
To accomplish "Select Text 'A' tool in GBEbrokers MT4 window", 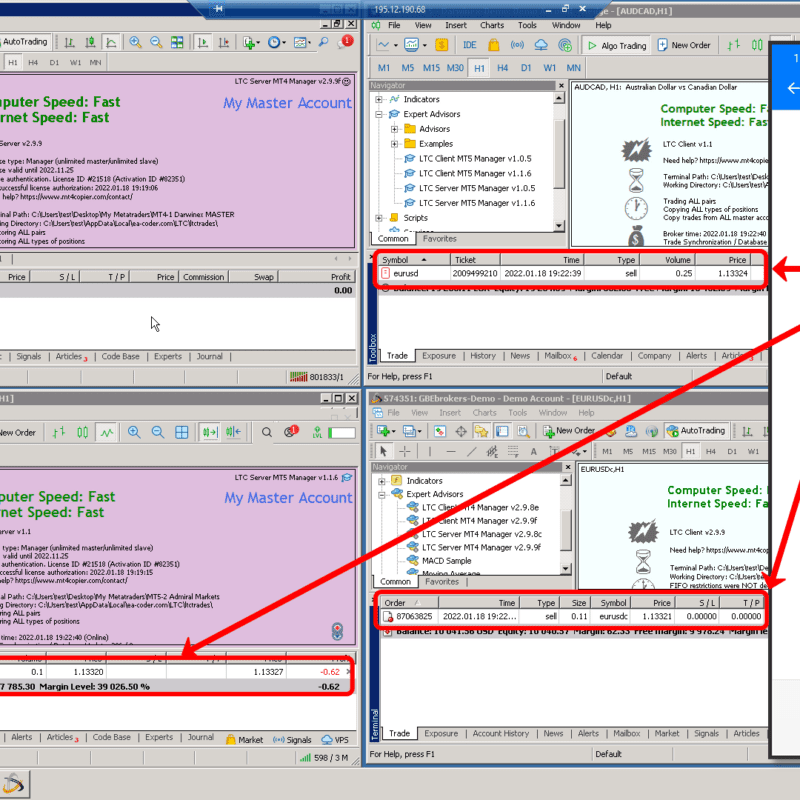I will [x=533, y=452].
